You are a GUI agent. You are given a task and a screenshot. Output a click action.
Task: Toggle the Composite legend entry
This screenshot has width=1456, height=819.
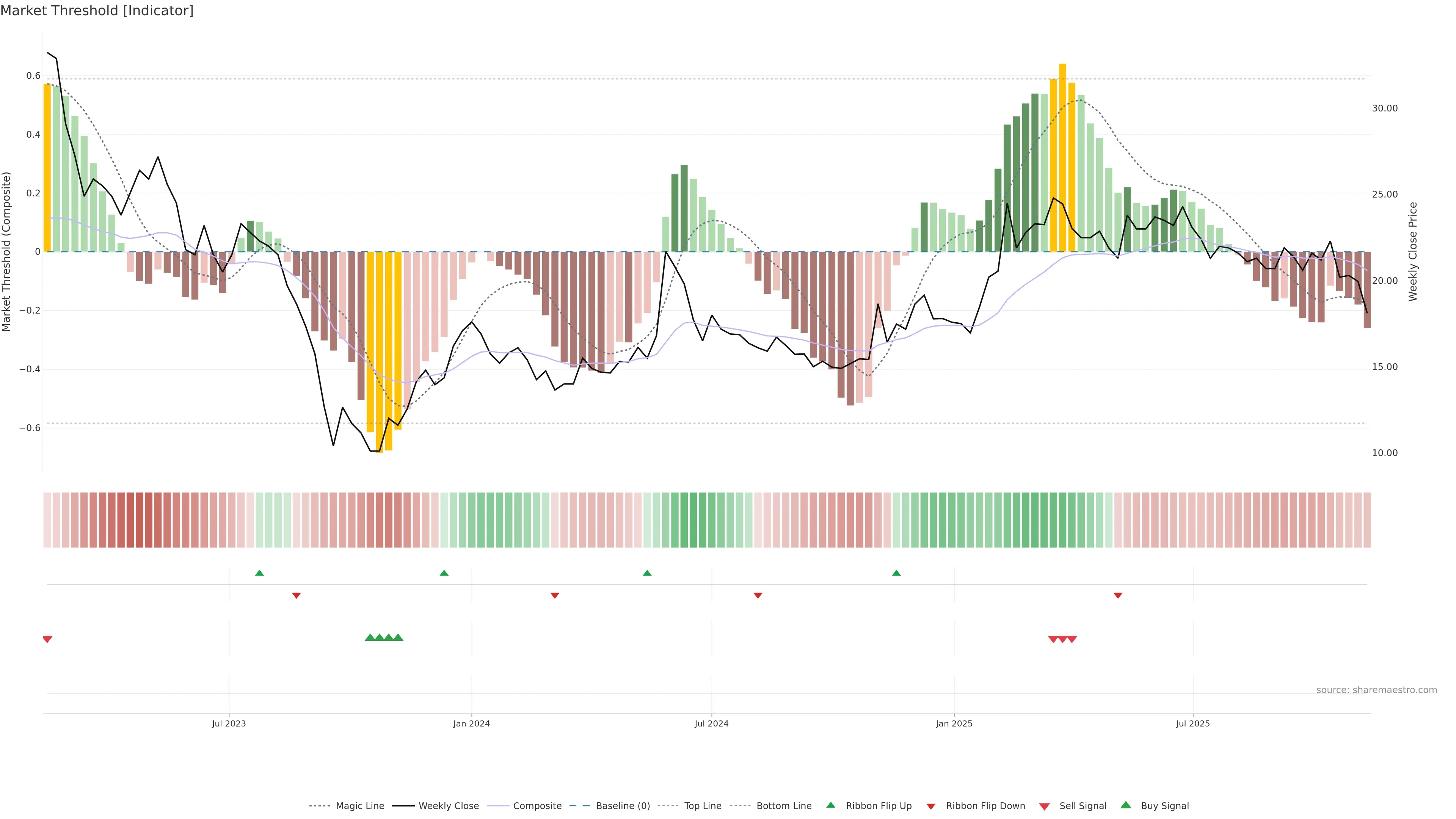coord(537,806)
